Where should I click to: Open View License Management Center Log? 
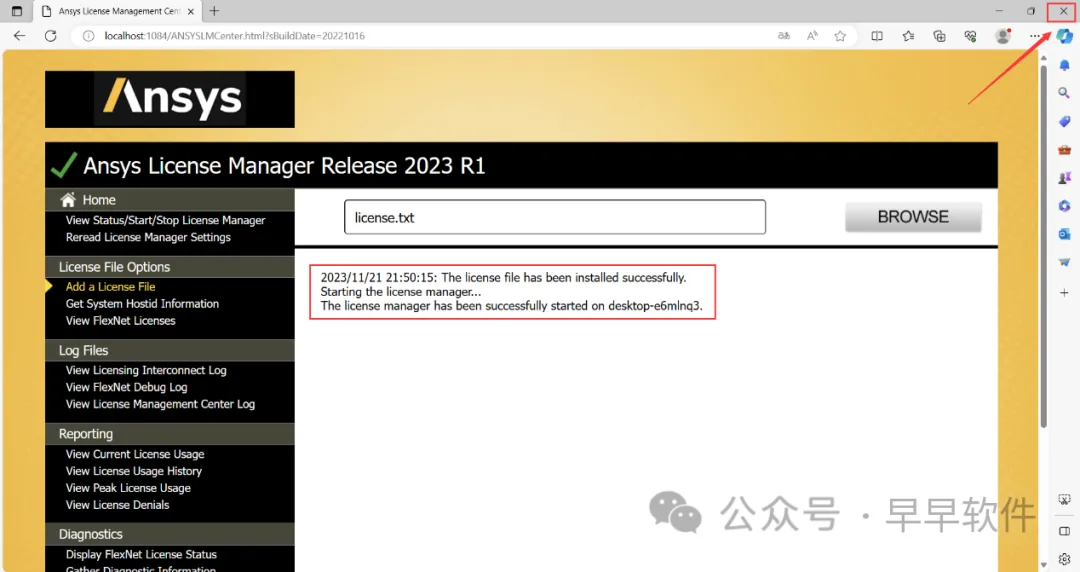pyautogui.click(x=160, y=404)
